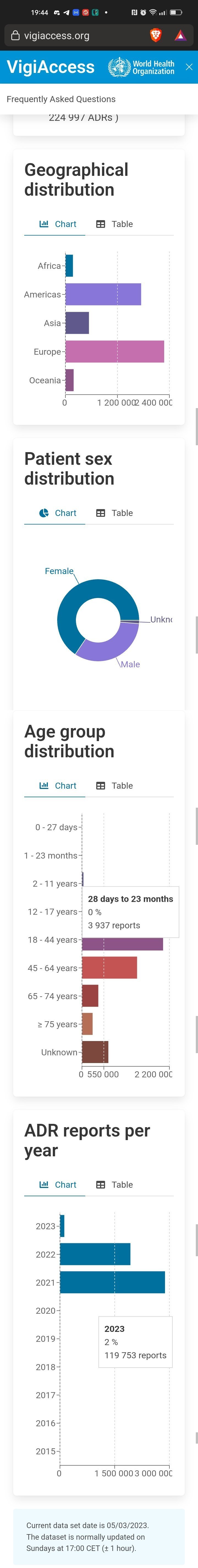Switch Patient sex distribution to Table
The height and width of the screenshot is (1568, 198).
coord(114,513)
